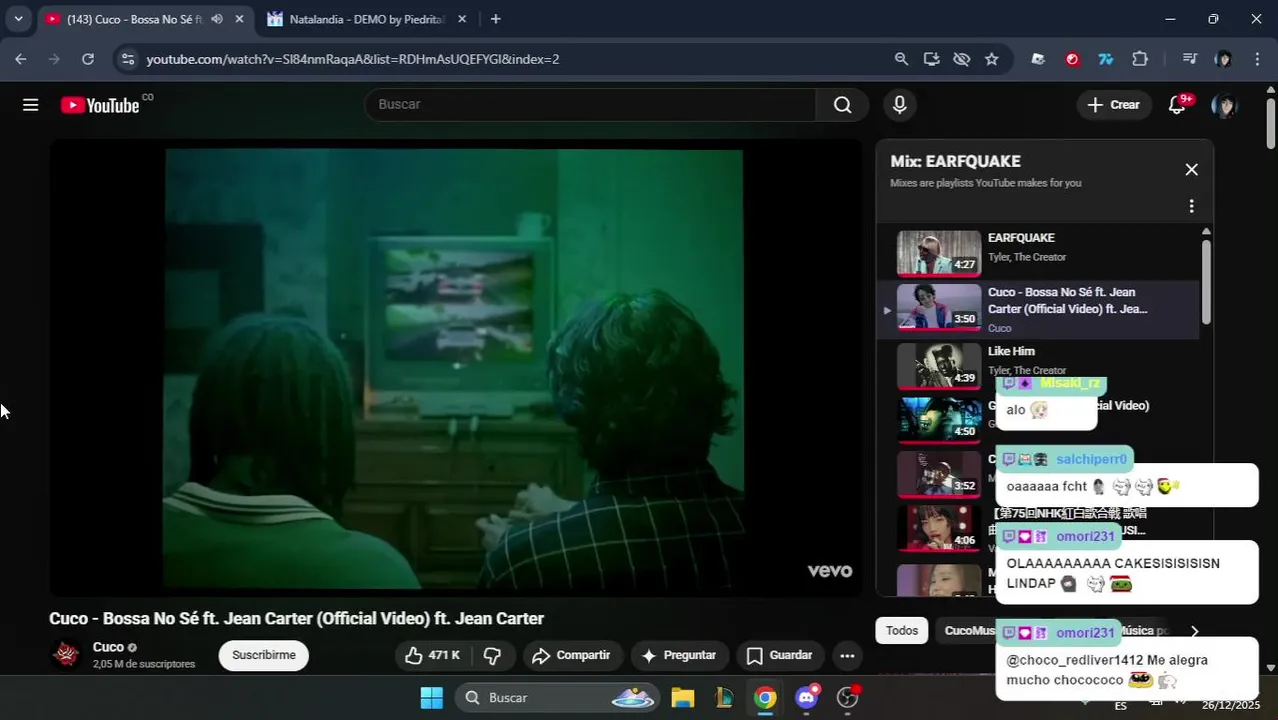1278x720 pixels.
Task: Play Like Him from the mix
Action: click(1037, 365)
